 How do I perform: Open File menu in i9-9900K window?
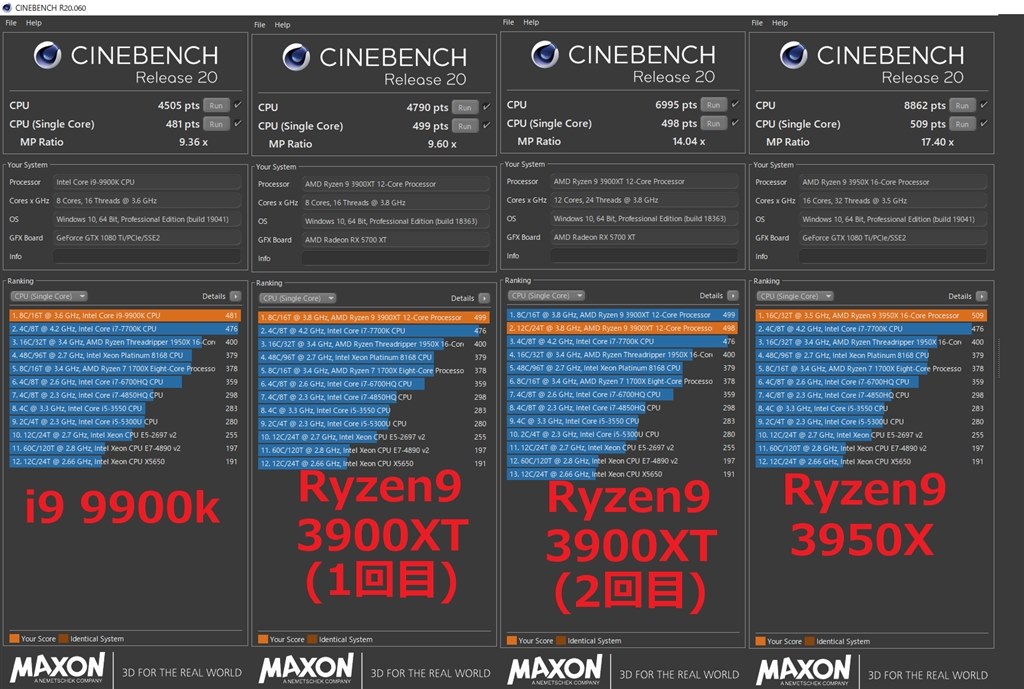(x=11, y=23)
